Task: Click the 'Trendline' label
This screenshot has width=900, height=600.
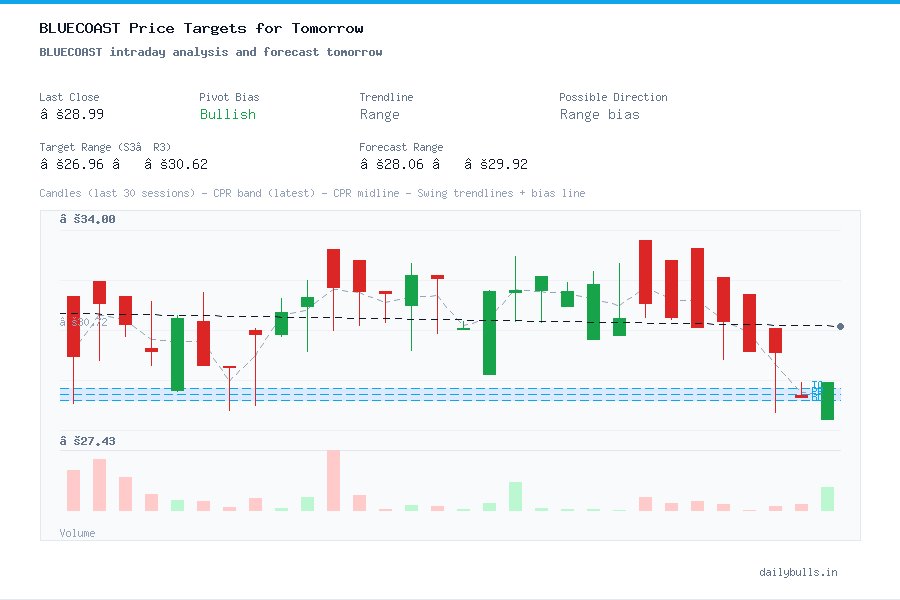Action: tap(386, 97)
